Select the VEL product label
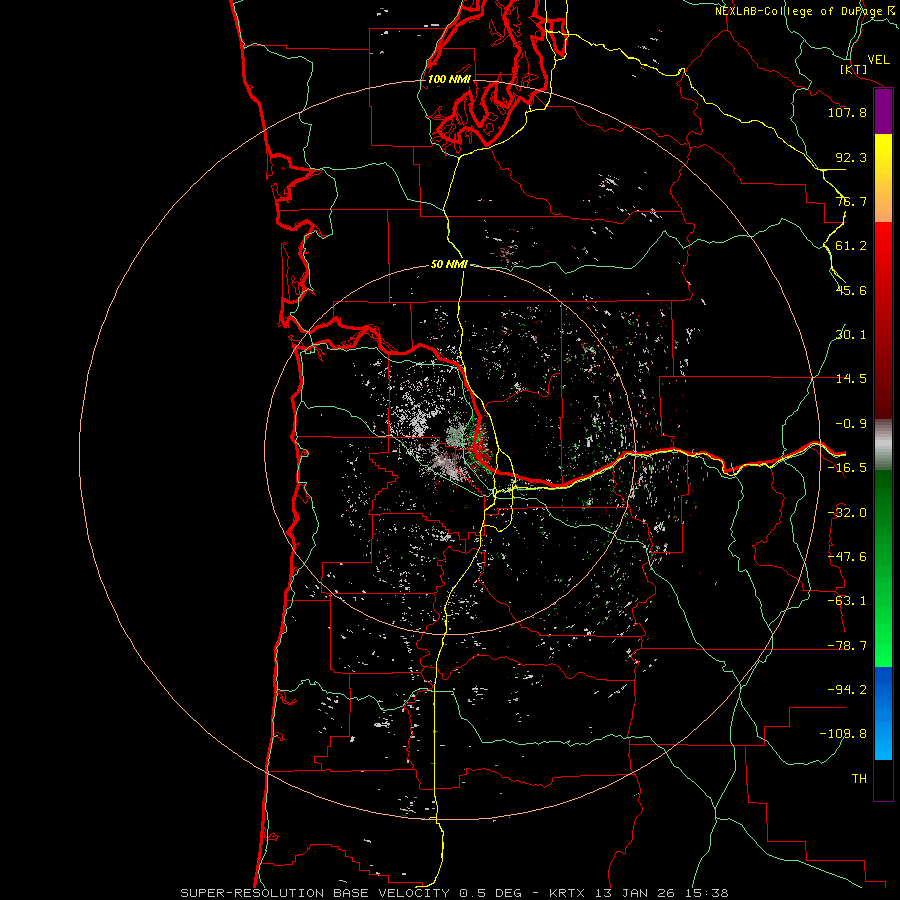 pyautogui.click(x=878, y=60)
